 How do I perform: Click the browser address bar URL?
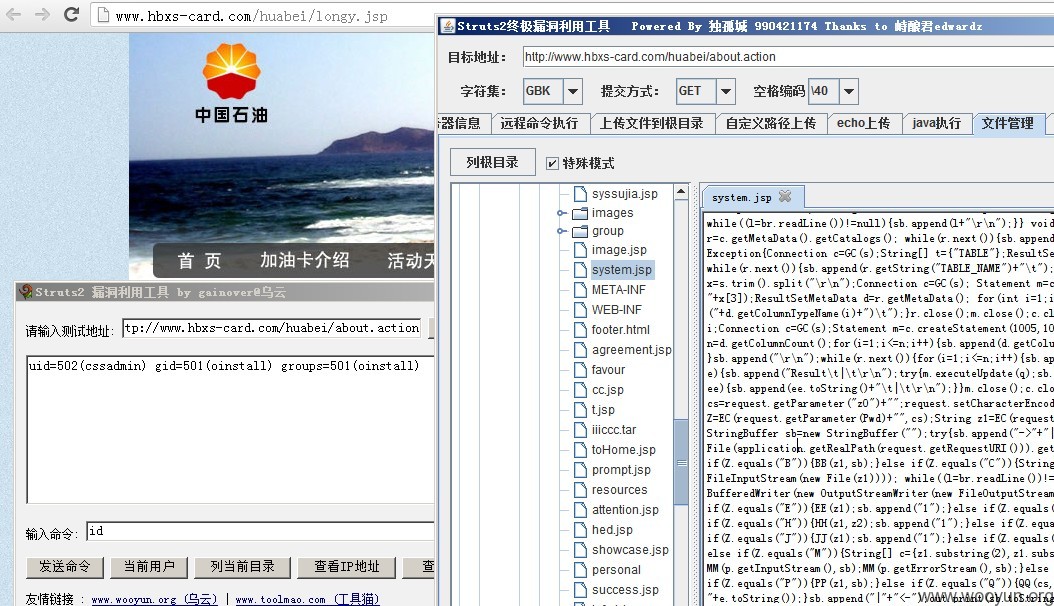251,16
